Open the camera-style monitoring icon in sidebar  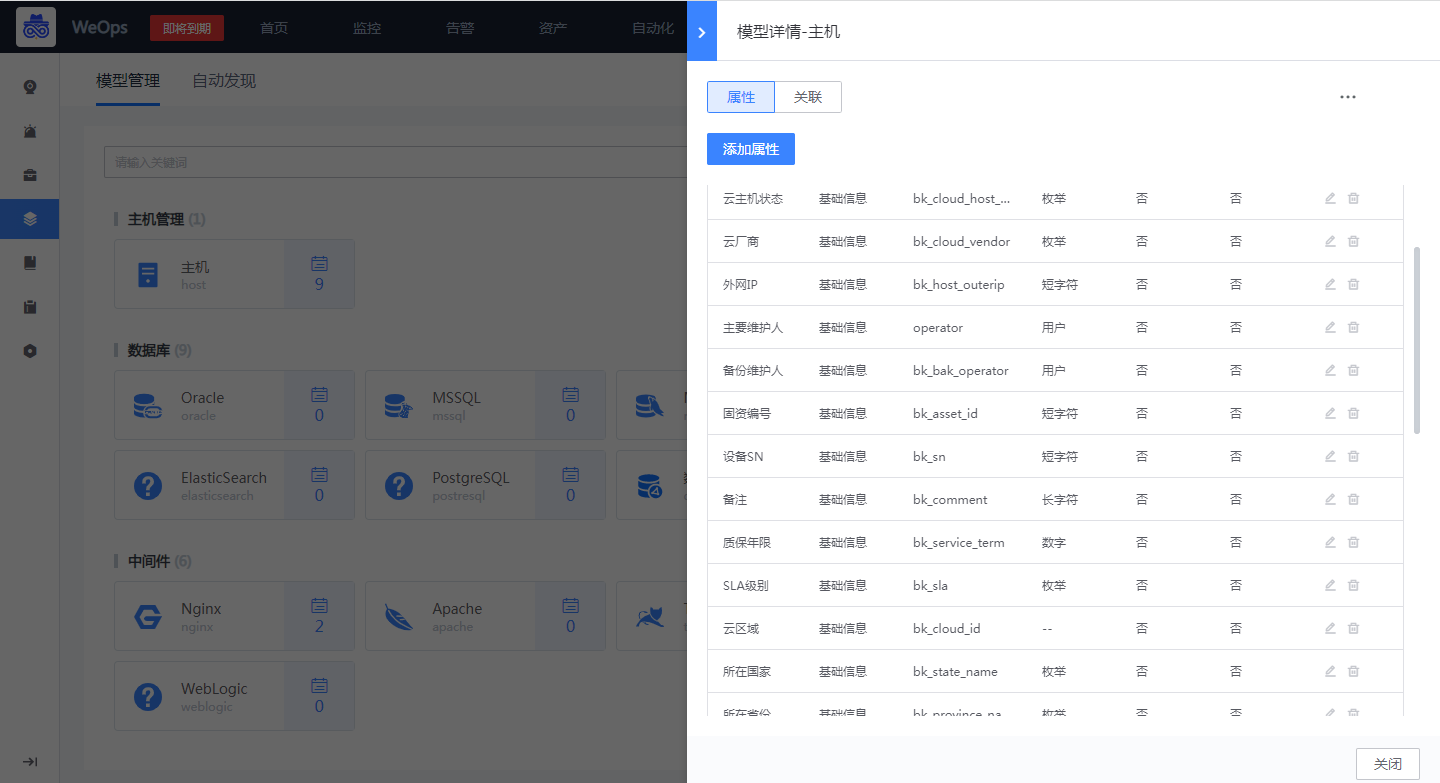tap(30, 86)
